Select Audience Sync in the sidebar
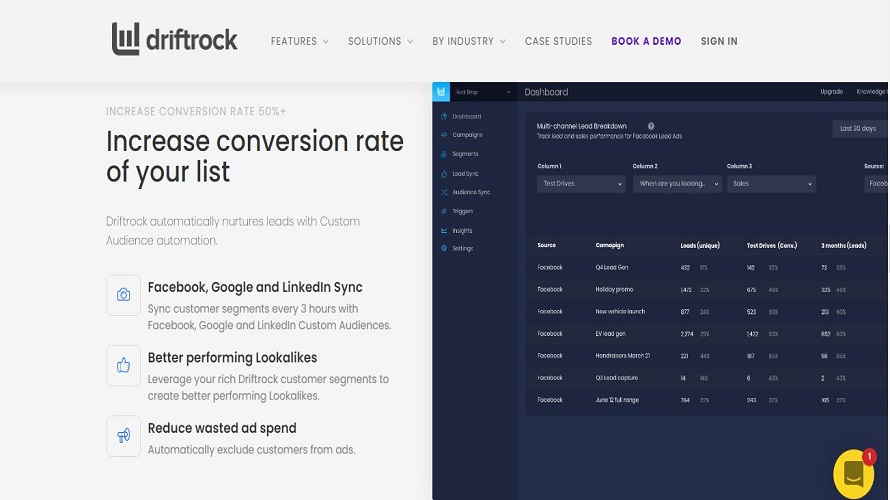Screen dimensions: 890x500 pos(471,192)
